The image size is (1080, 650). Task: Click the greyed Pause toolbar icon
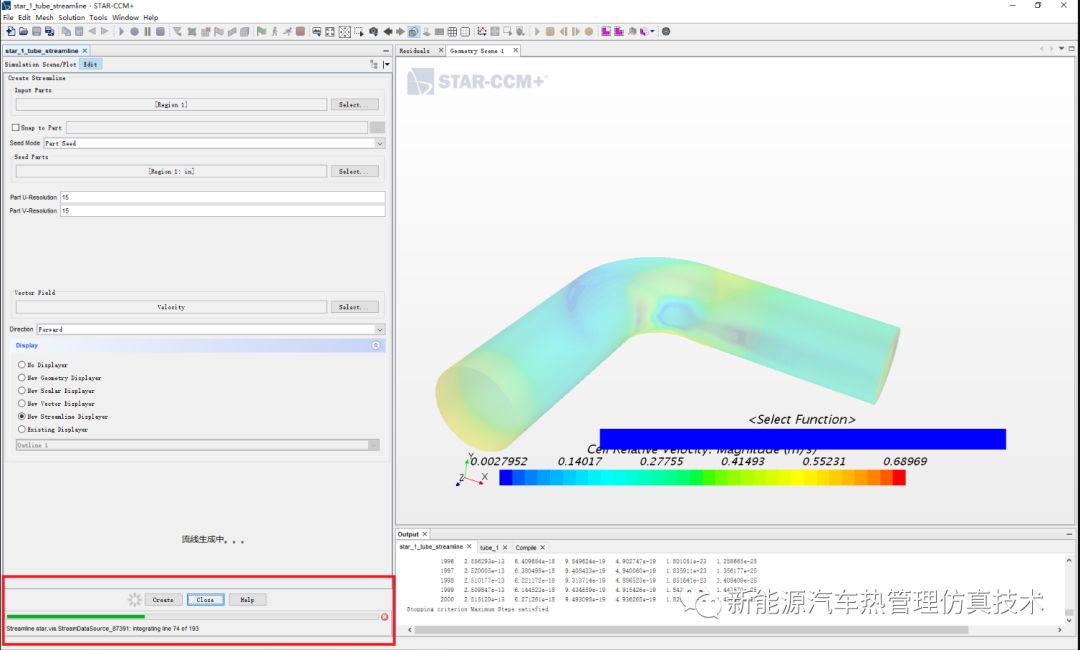click(147, 31)
